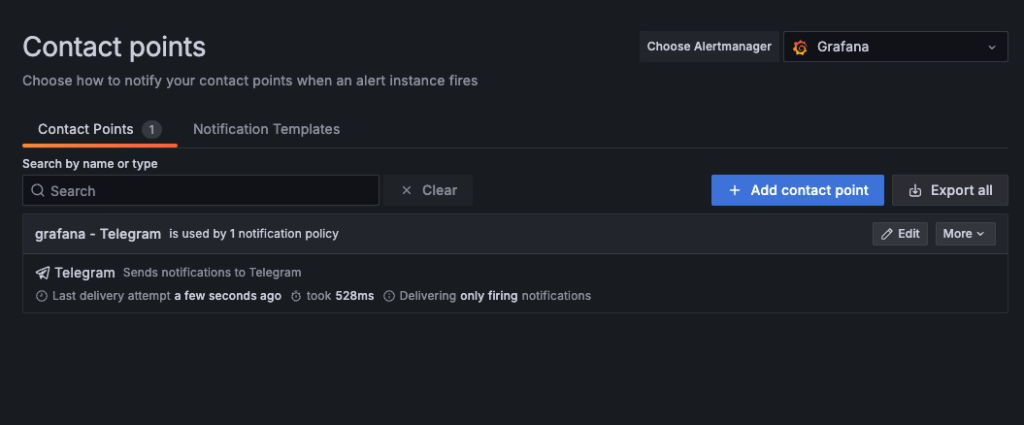Clear the search filter

[x=428, y=191]
